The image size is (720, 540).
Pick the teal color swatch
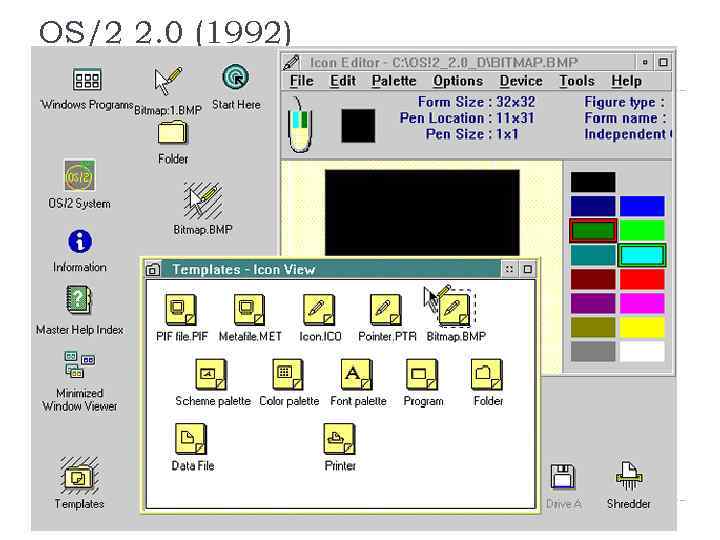point(593,255)
